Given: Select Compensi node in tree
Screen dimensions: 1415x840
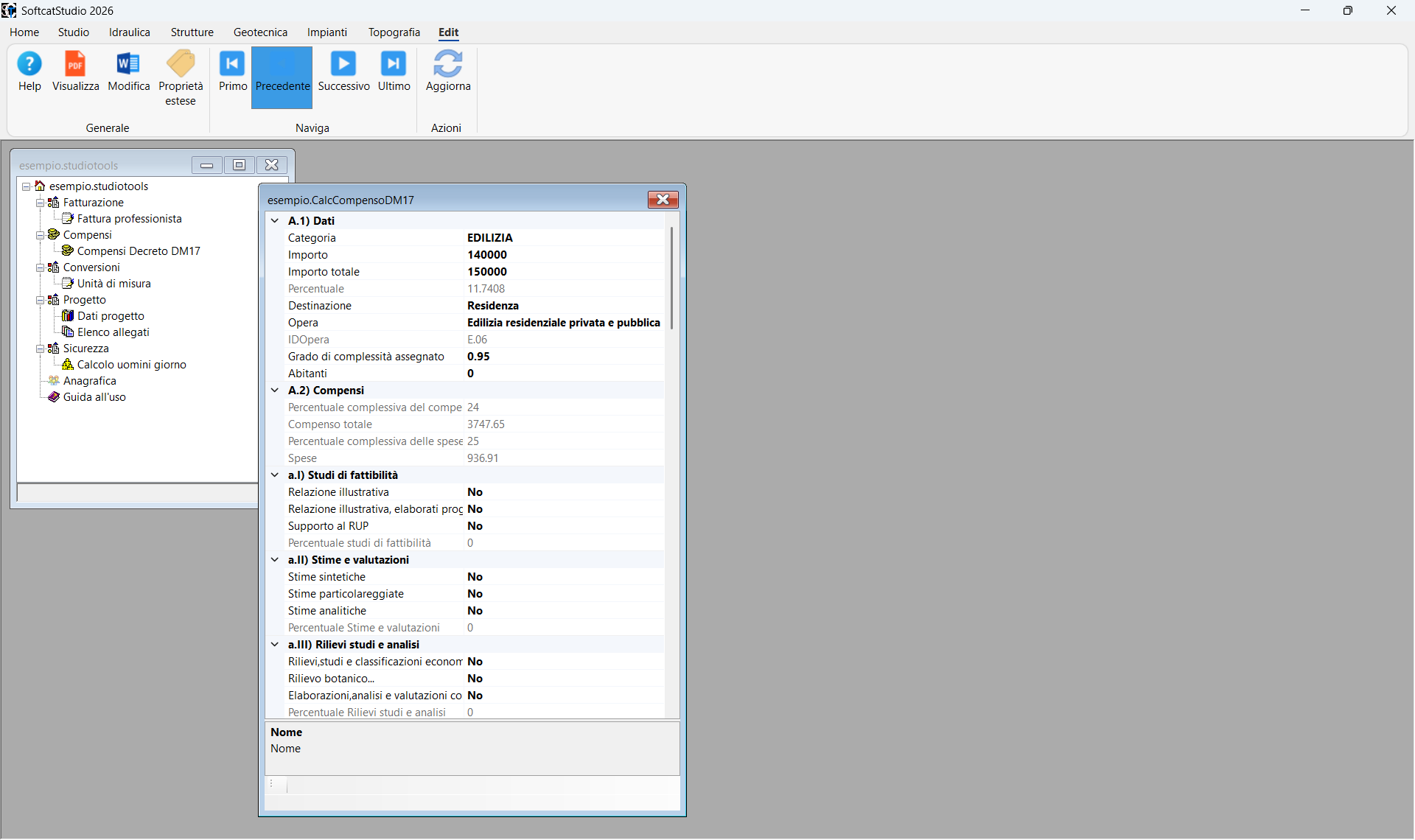Looking at the screenshot, I should 88,235.
